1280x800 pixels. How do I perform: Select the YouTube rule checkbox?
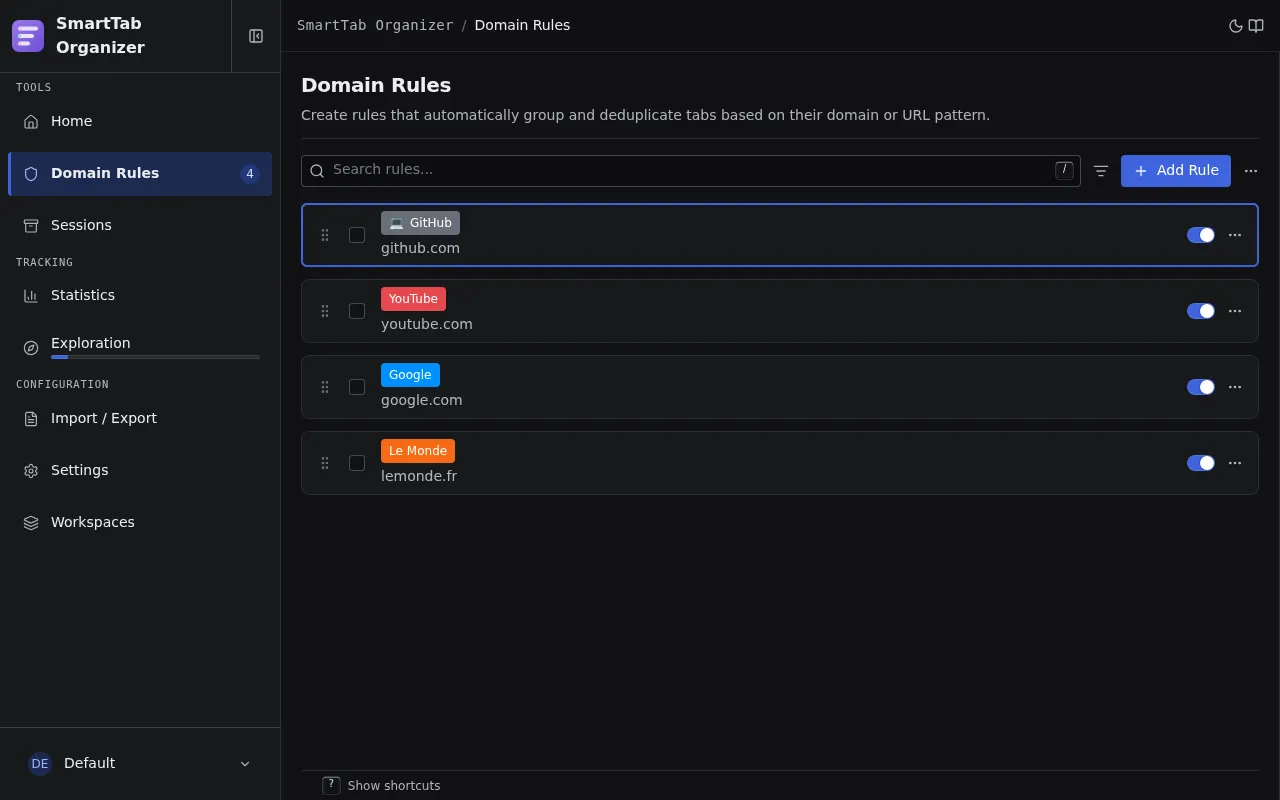(357, 311)
